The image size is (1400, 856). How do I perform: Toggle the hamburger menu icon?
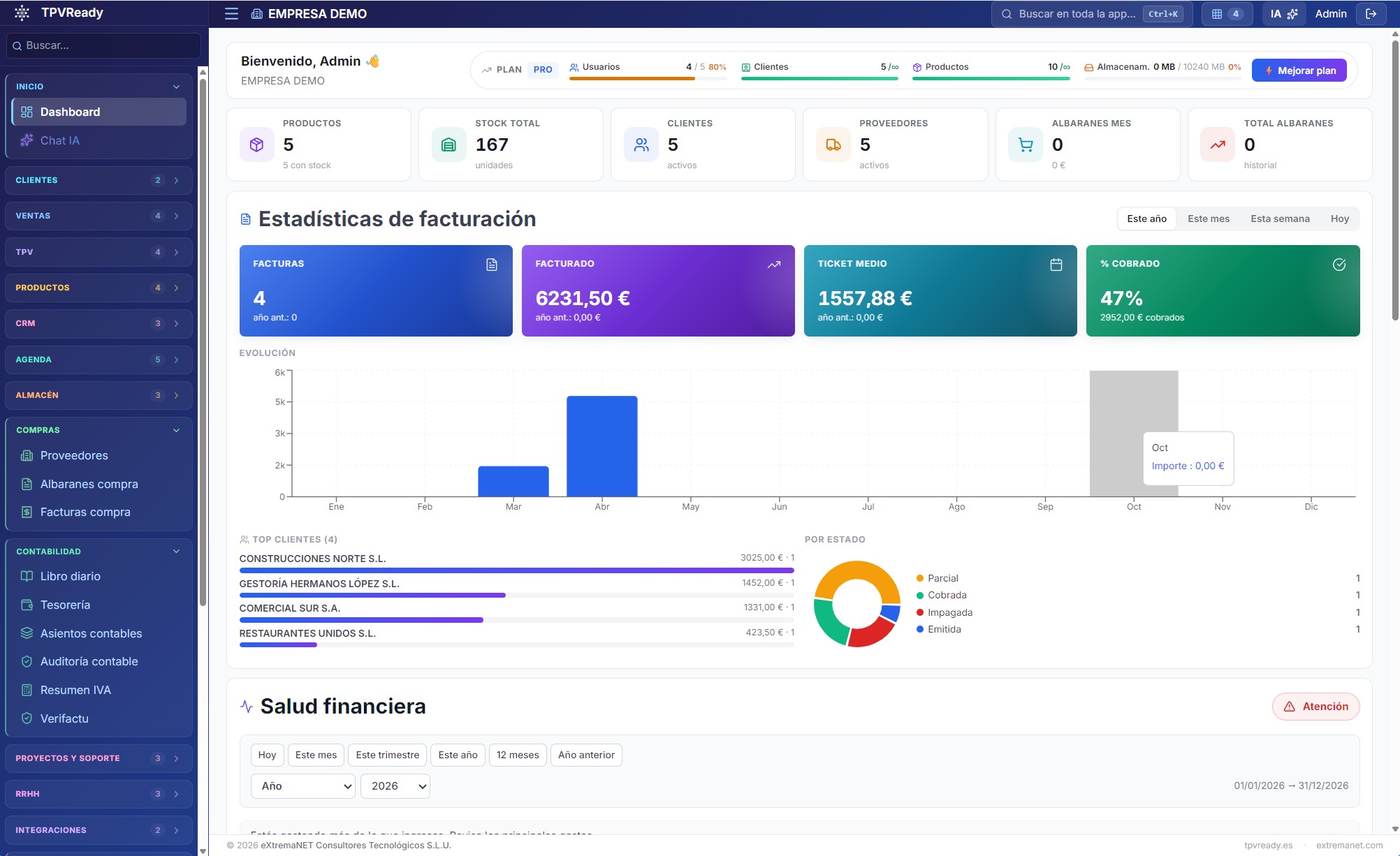point(231,14)
